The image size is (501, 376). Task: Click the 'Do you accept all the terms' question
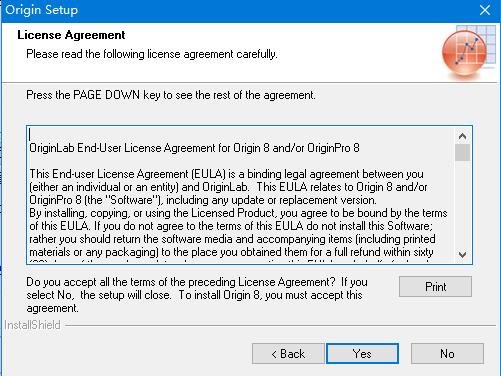tap(197, 295)
